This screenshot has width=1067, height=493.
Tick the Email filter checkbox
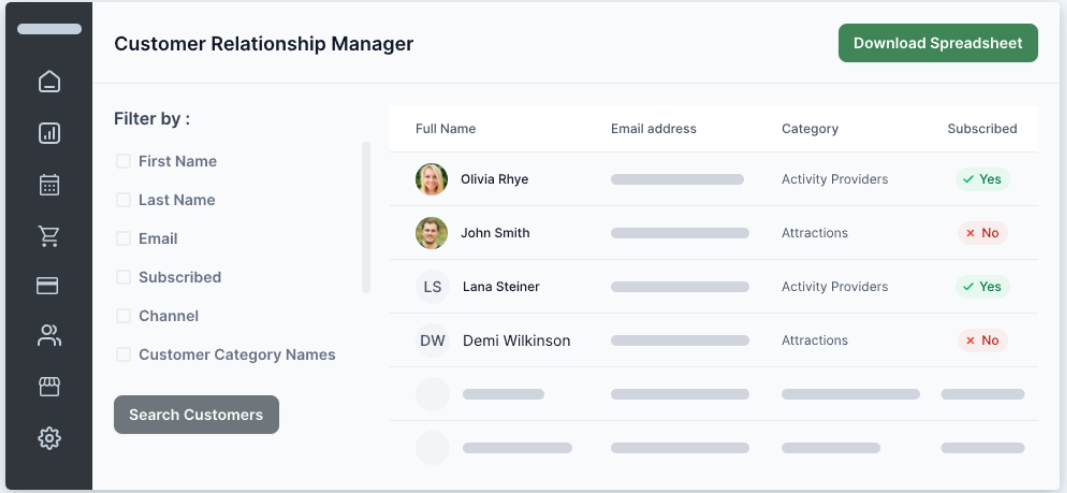point(123,238)
